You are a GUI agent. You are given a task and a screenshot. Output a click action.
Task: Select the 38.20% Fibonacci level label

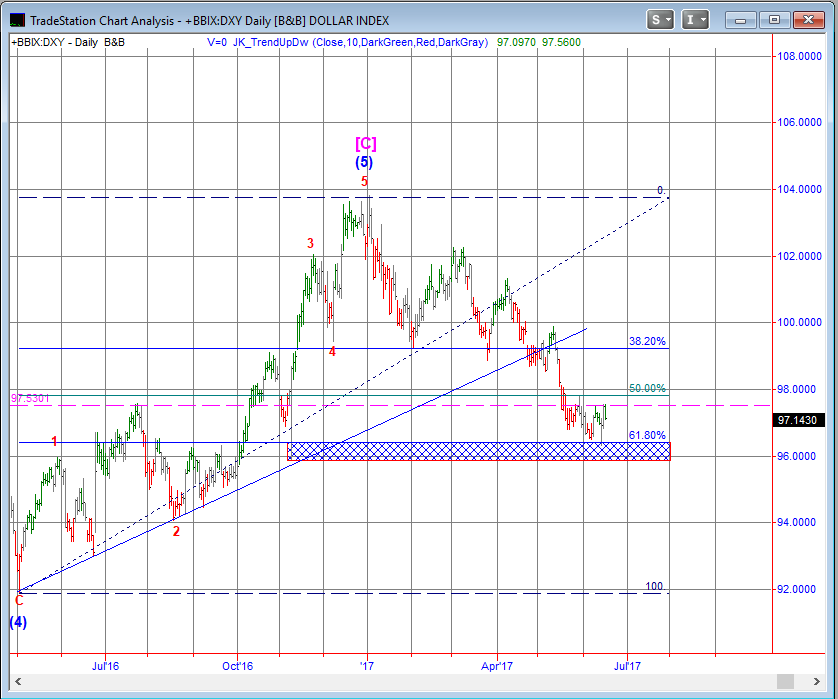647,341
